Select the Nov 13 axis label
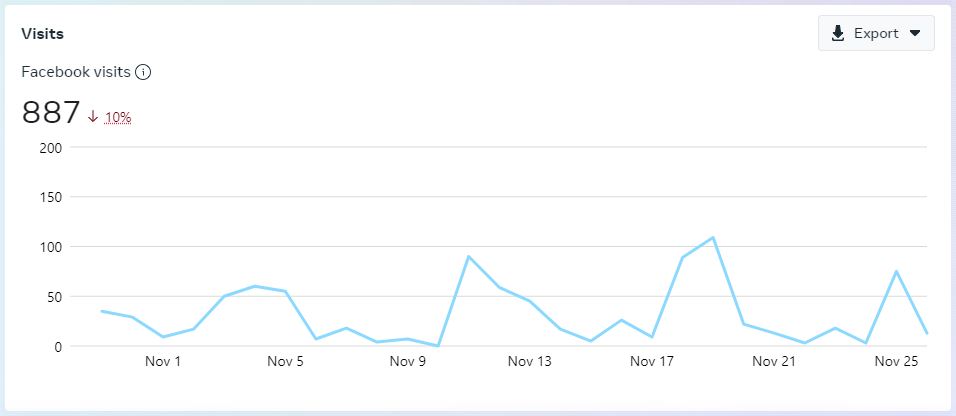The width and height of the screenshot is (956, 416). [530, 362]
